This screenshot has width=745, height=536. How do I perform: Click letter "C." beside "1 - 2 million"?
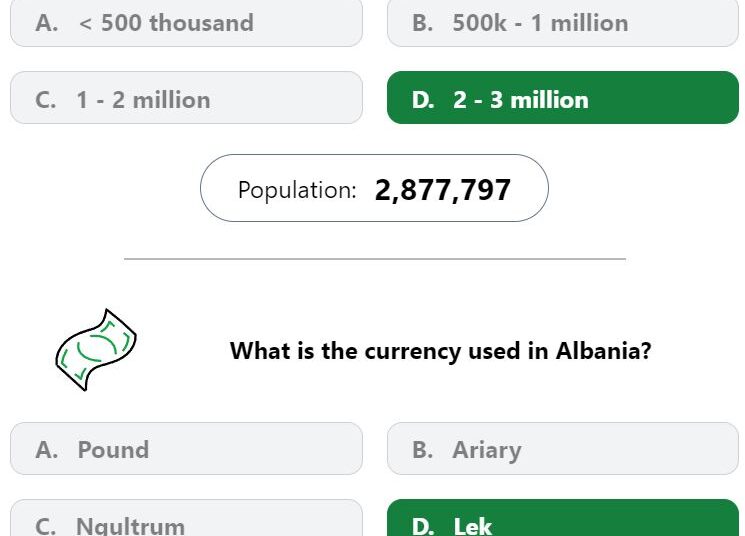[45, 99]
